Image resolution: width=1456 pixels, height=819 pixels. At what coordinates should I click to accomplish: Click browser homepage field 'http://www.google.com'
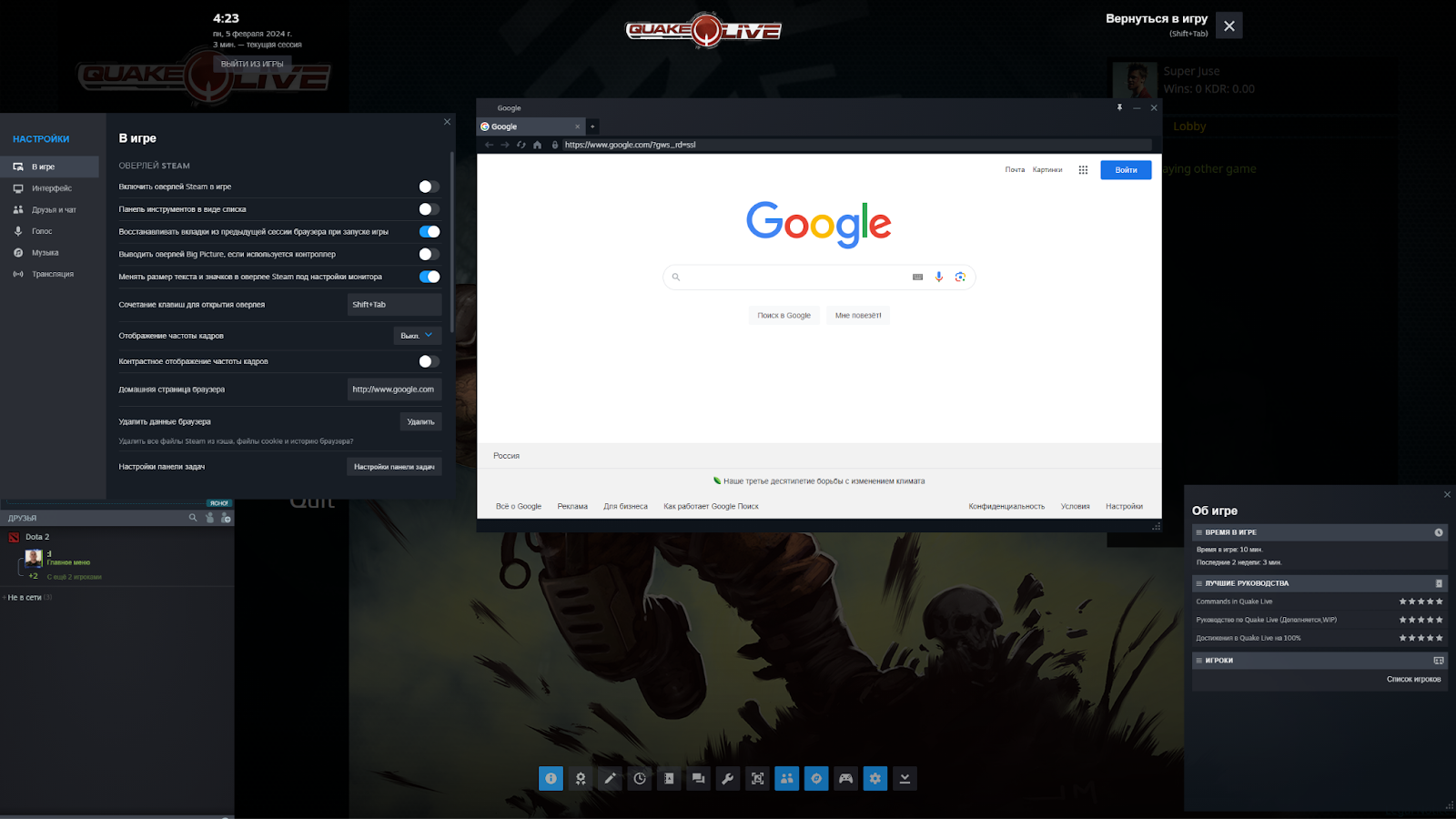click(394, 389)
